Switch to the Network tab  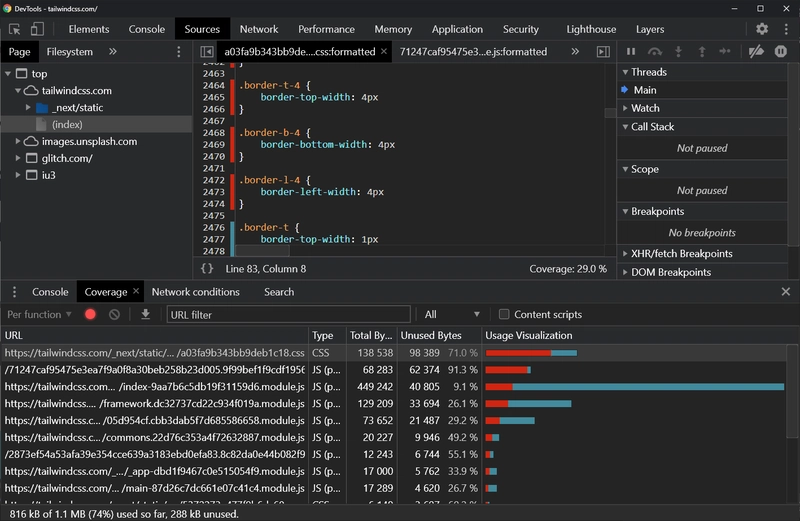click(x=259, y=30)
